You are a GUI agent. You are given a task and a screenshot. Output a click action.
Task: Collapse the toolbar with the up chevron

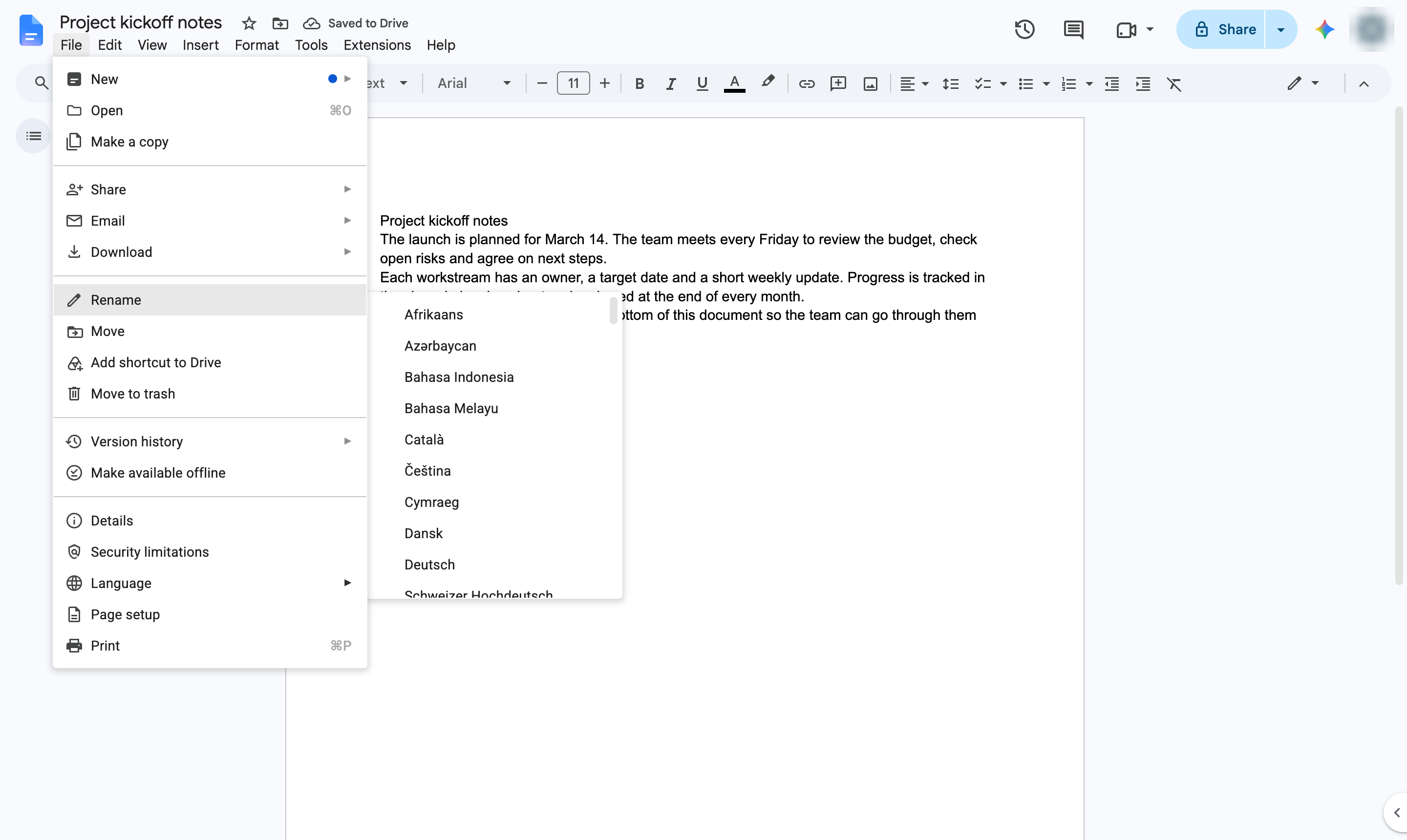click(1364, 84)
